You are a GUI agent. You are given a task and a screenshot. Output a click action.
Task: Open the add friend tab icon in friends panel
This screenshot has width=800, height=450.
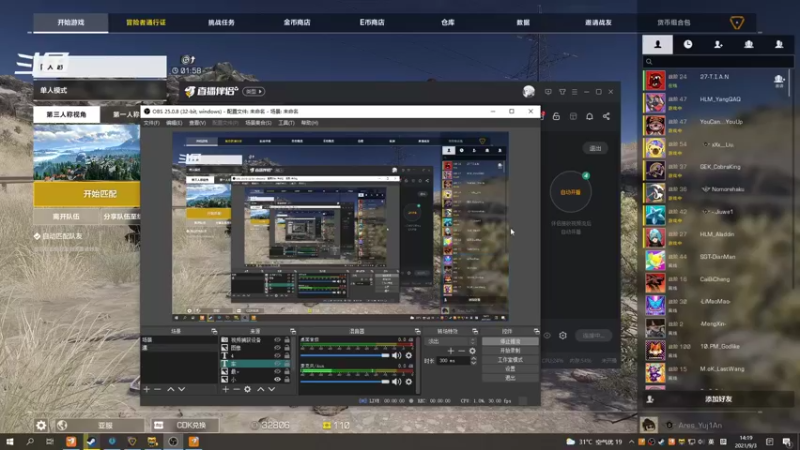pyautogui.click(x=718, y=44)
